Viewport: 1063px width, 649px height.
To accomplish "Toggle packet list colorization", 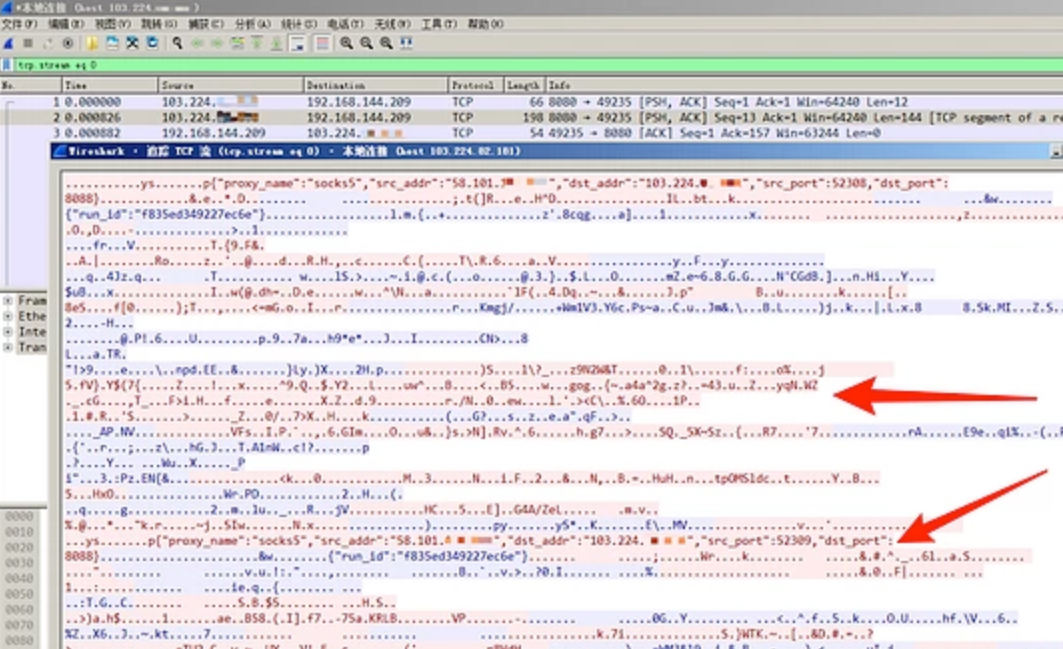I will point(322,43).
